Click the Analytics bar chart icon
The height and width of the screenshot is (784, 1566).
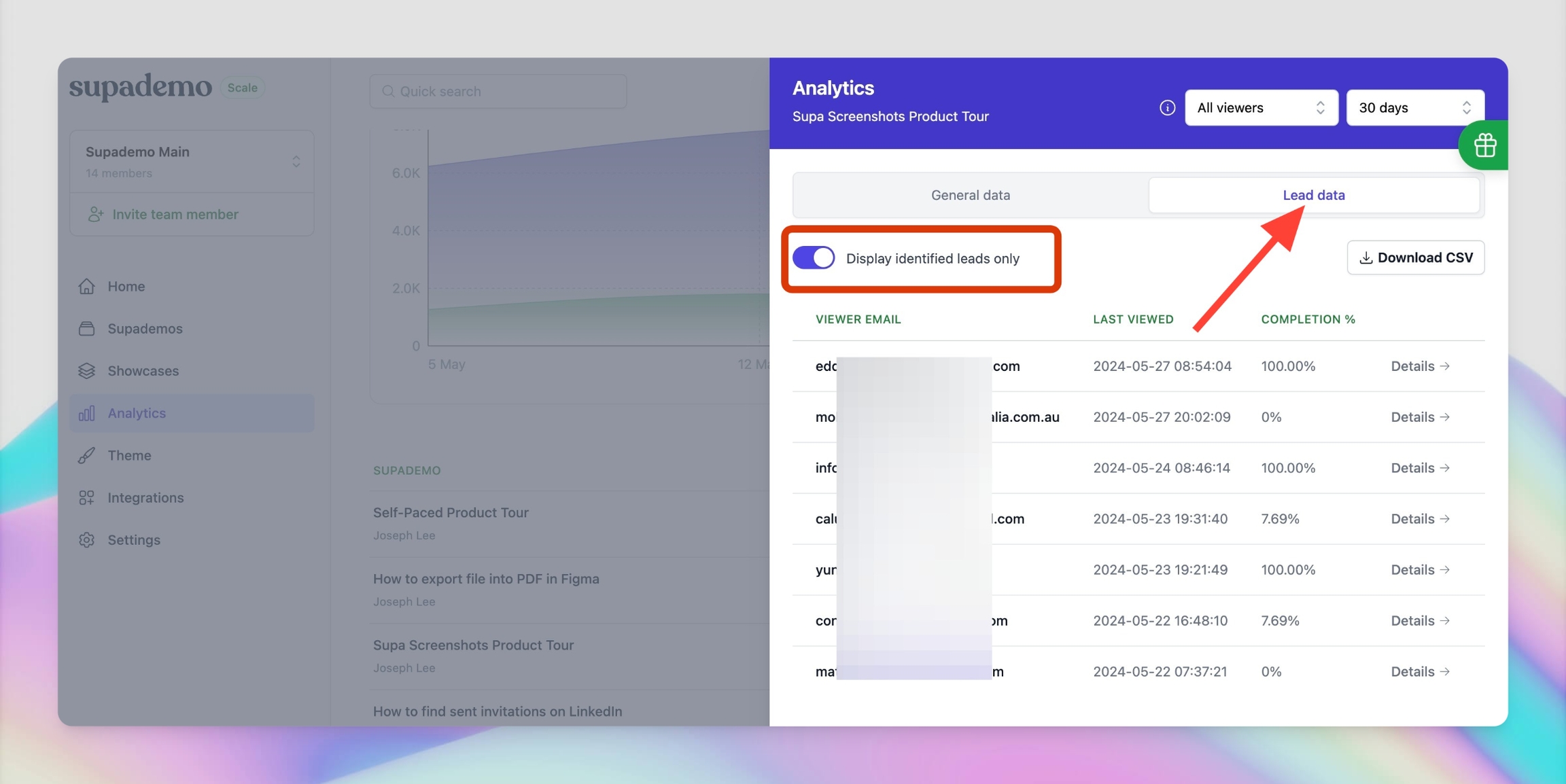tap(86, 413)
